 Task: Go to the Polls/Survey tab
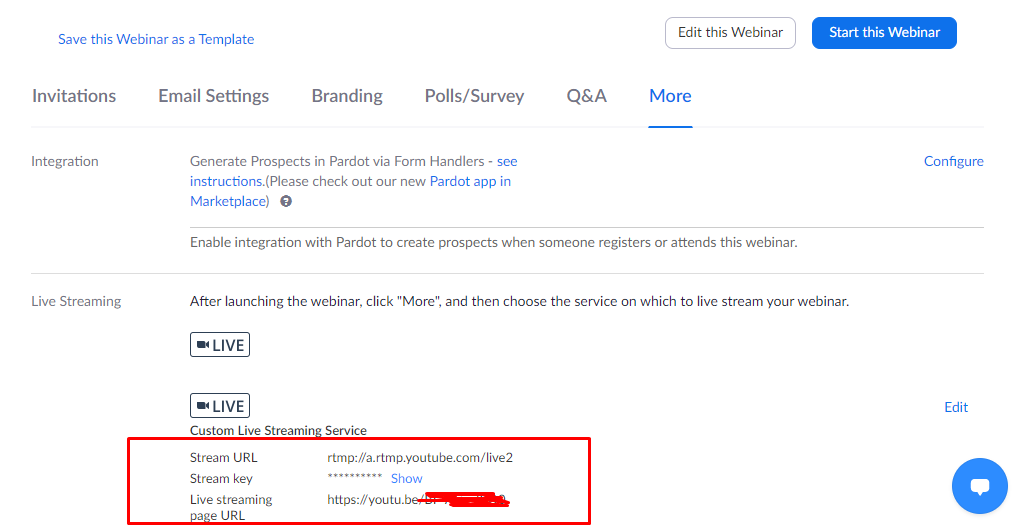474,96
